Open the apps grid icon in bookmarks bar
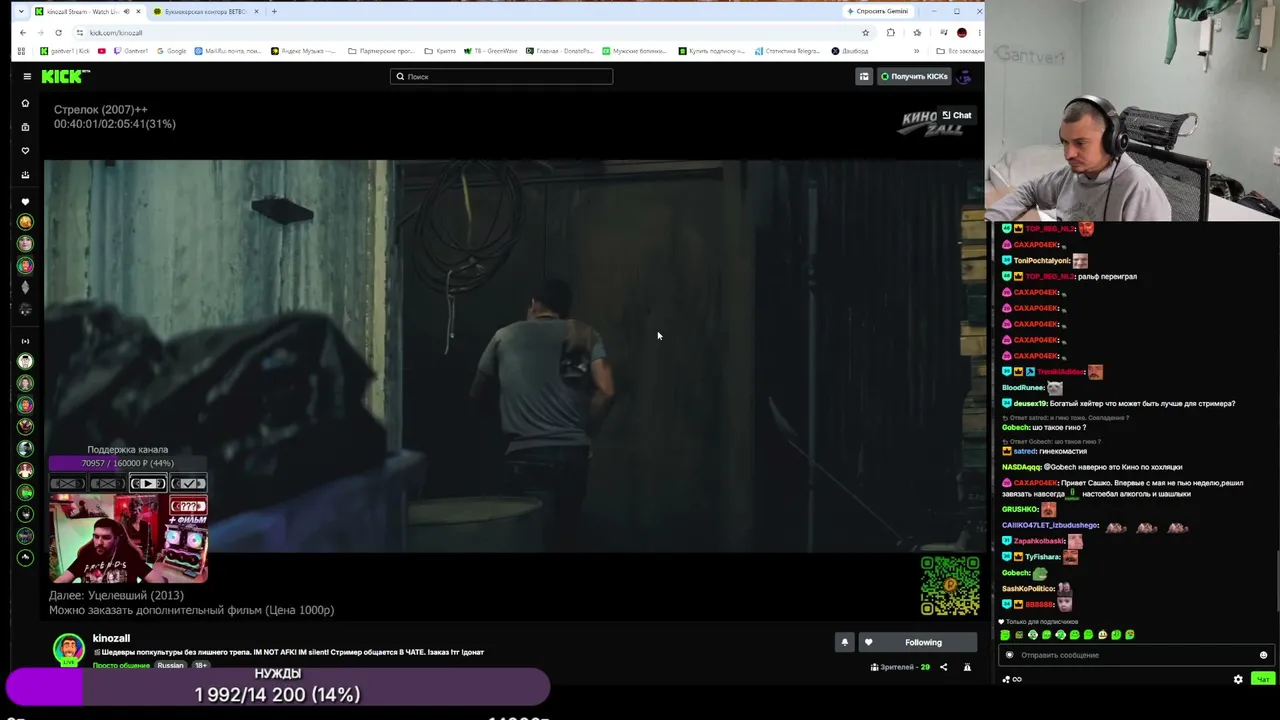Viewport: 1280px width, 720px height. point(21,51)
